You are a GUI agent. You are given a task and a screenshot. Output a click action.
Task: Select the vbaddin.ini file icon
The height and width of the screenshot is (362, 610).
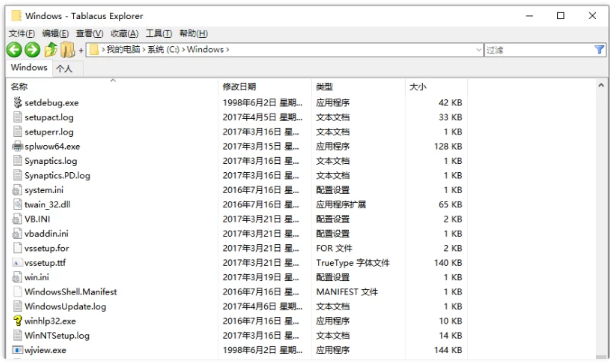[17, 234]
